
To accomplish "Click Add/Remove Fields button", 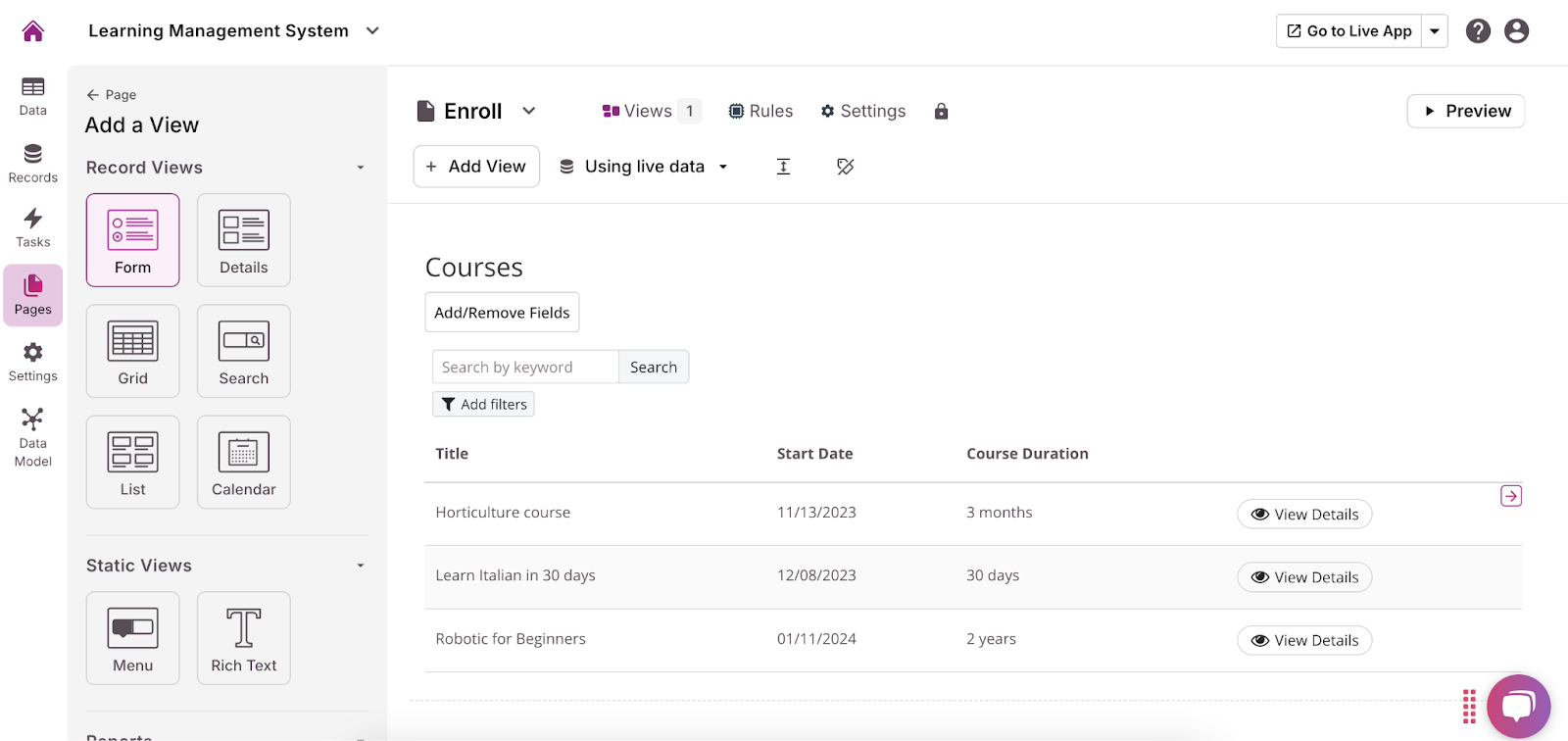I will (x=502, y=313).
